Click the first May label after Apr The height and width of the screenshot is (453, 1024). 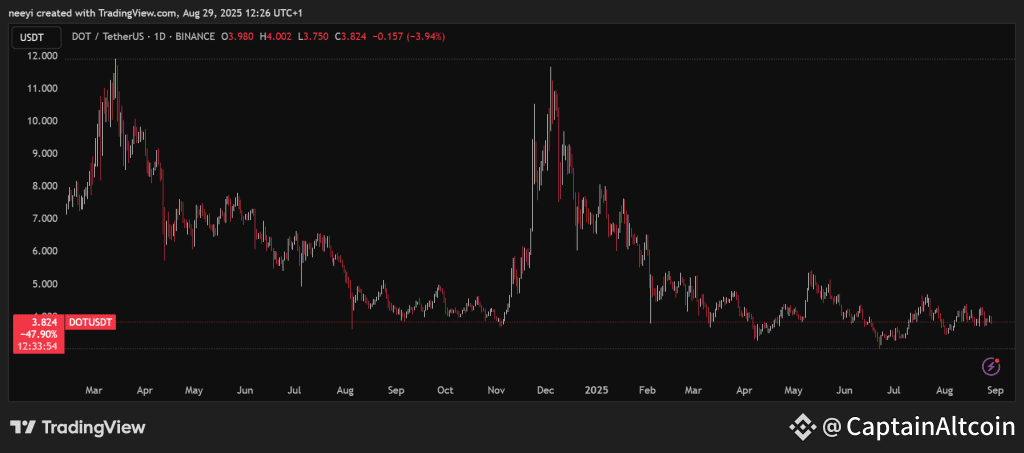click(x=193, y=390)
